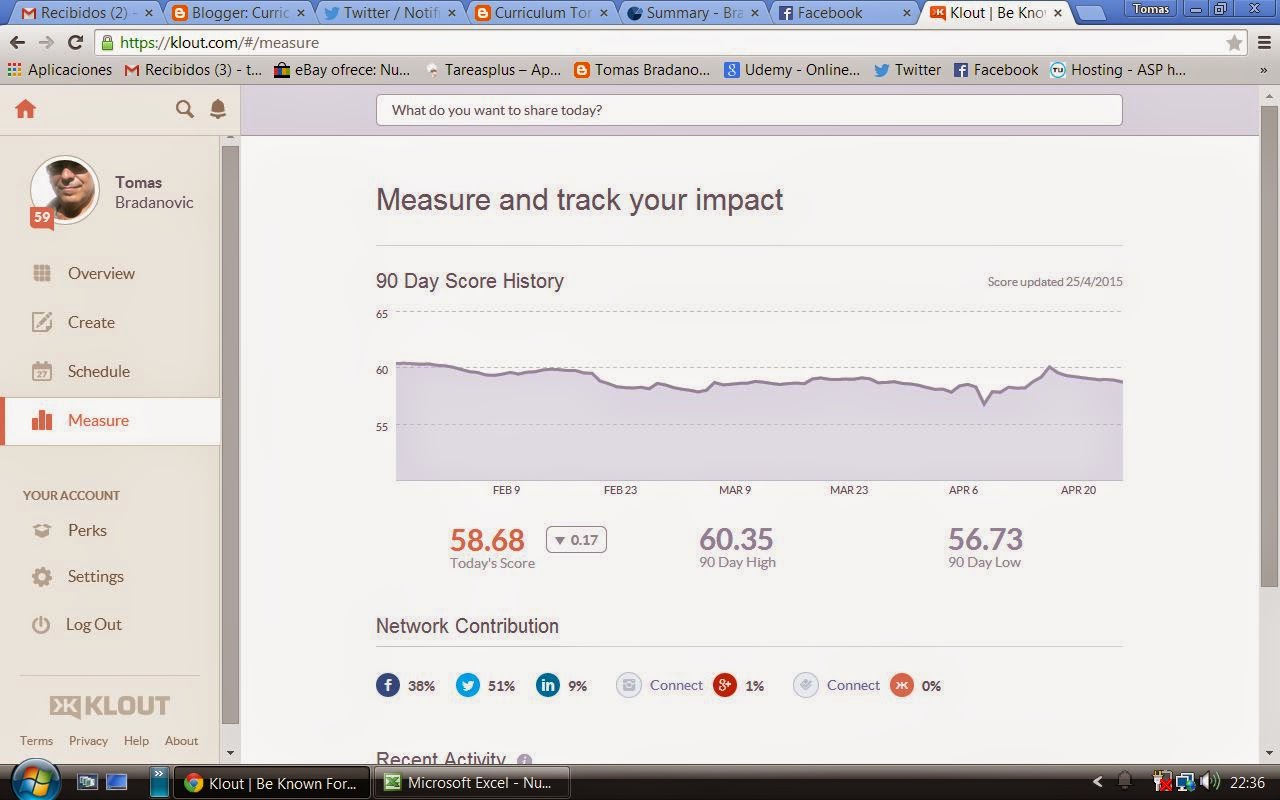Open the score change 0.17 badge

[576, 540]
